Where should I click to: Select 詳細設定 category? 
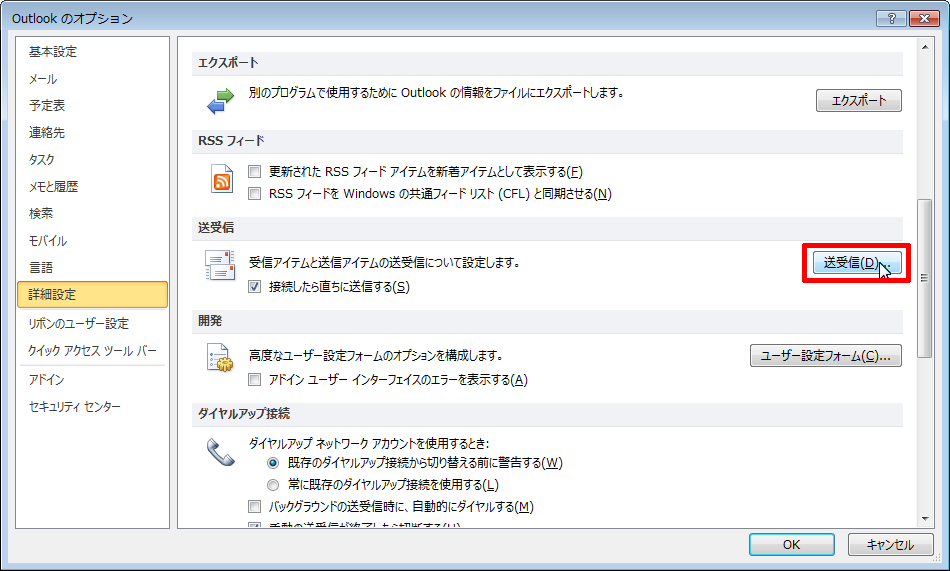(x=92, y=295)
